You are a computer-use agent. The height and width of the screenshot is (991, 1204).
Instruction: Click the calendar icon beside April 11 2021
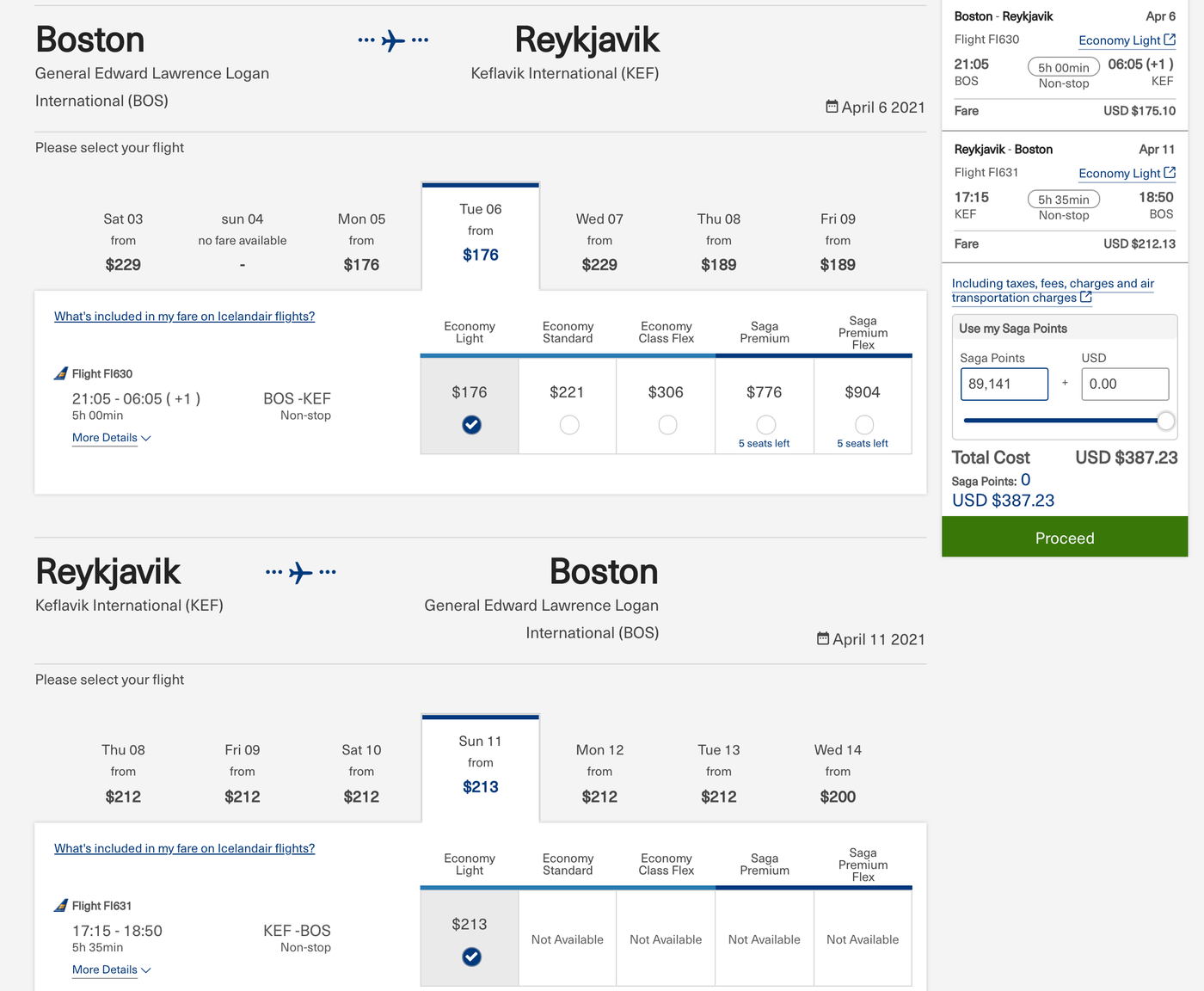823,638
